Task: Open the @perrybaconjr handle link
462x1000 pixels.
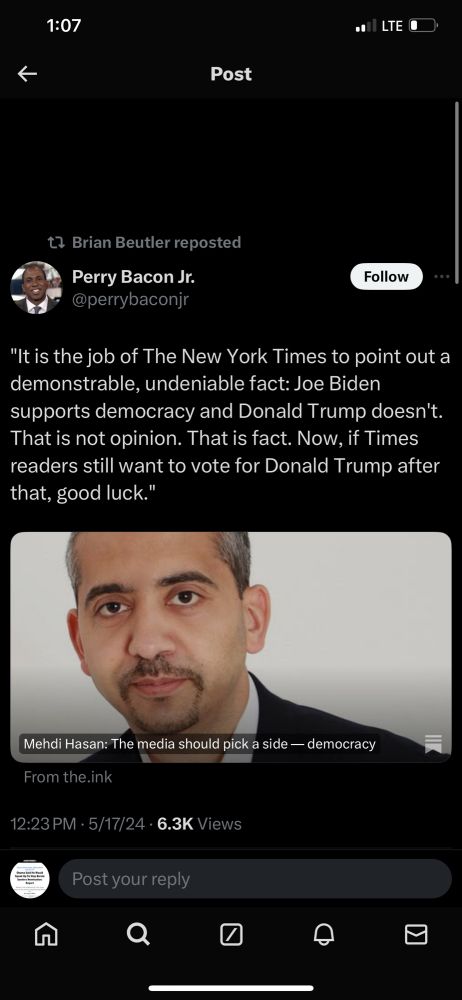Action: tap(131, 299)
